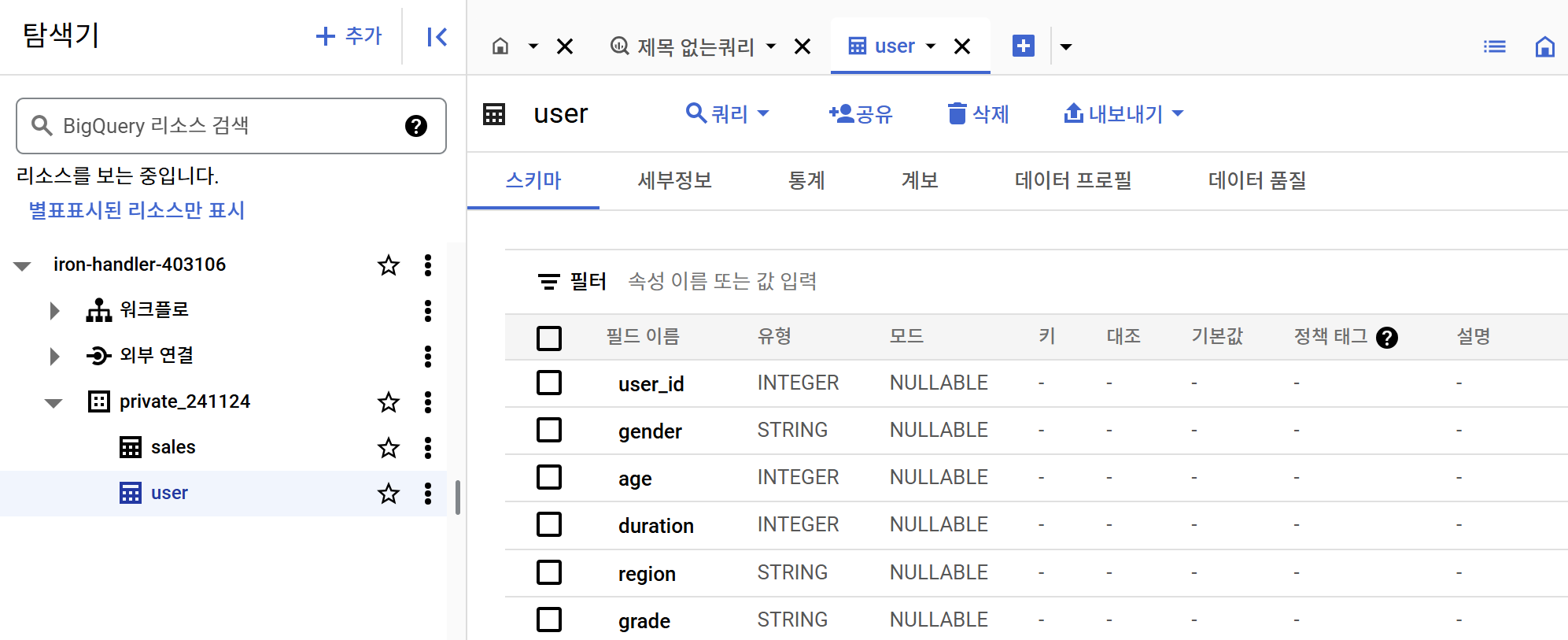Click the 공유 share button
Image resolution: width=1568 pixels, height=640 pixels.
point(861,114)
